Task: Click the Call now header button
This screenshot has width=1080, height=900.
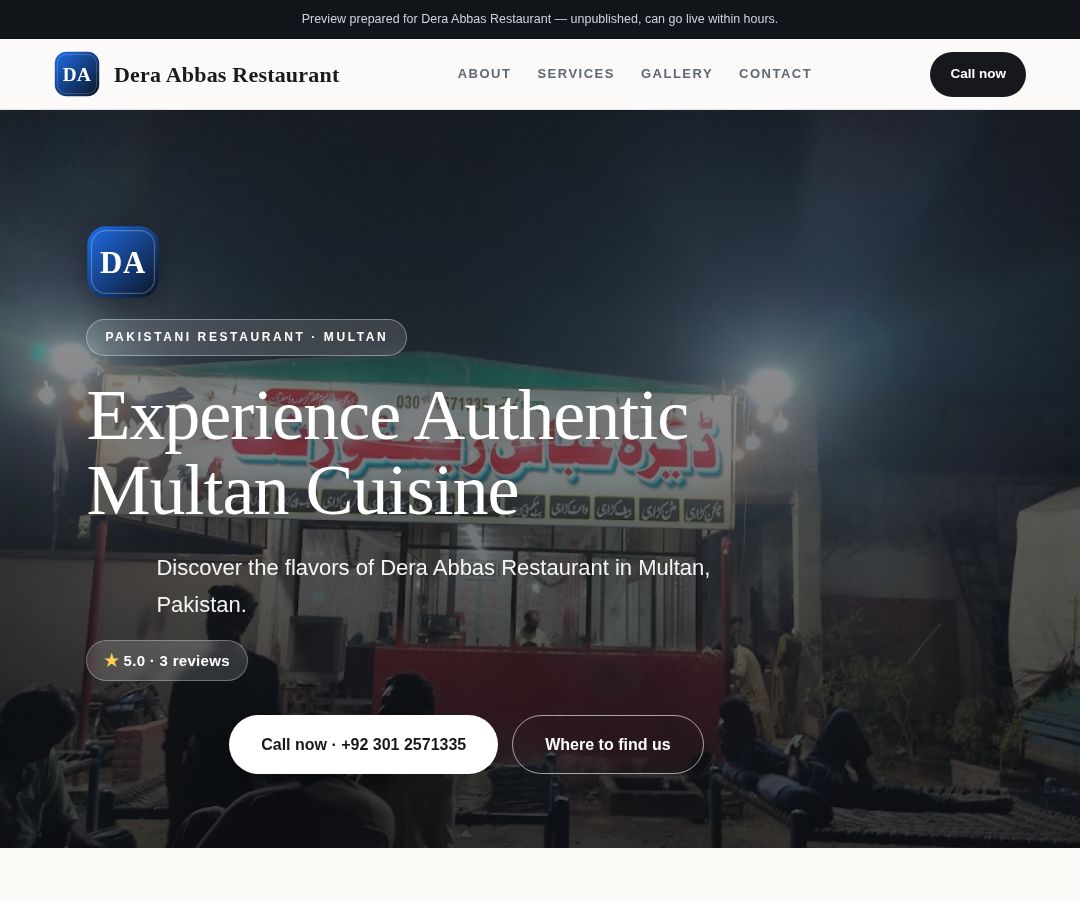Action: [977, 74]
